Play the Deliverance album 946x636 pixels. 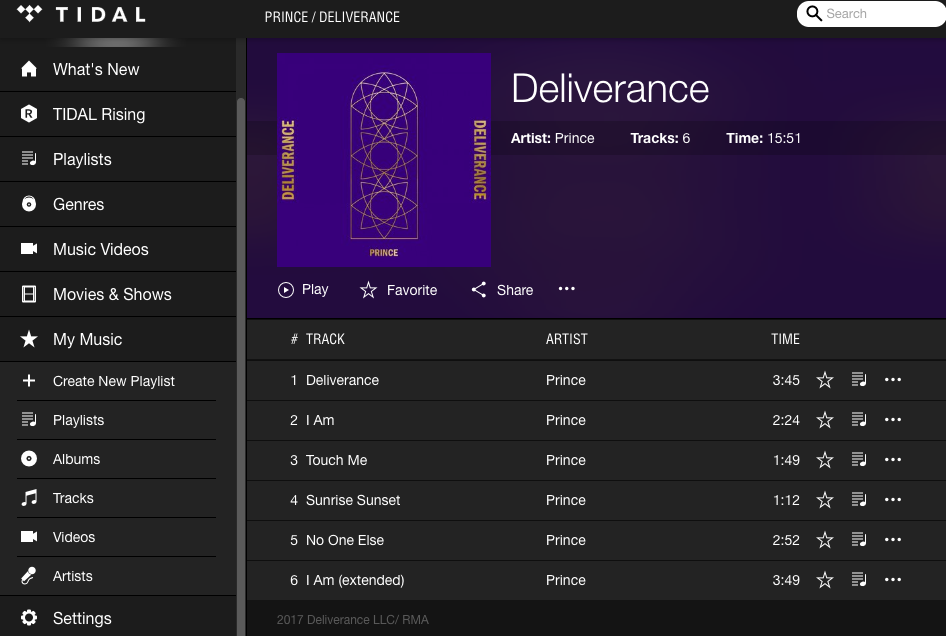click(x=303, y=290)
